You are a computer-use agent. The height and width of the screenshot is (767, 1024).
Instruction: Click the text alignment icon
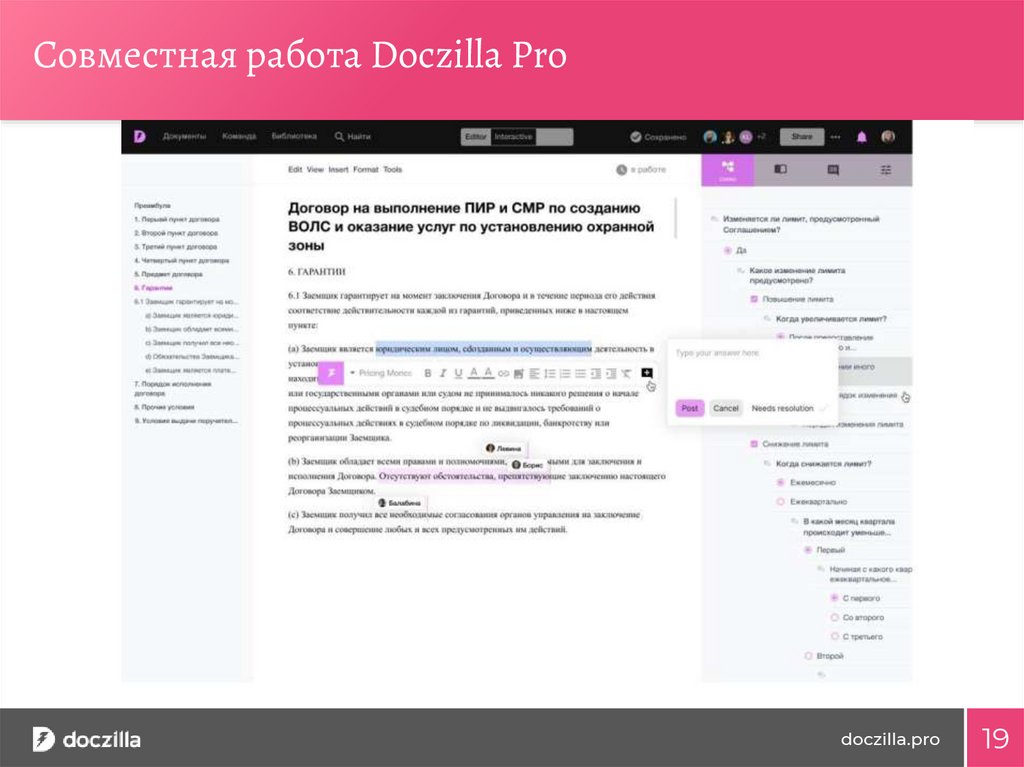tap(534, 373)
